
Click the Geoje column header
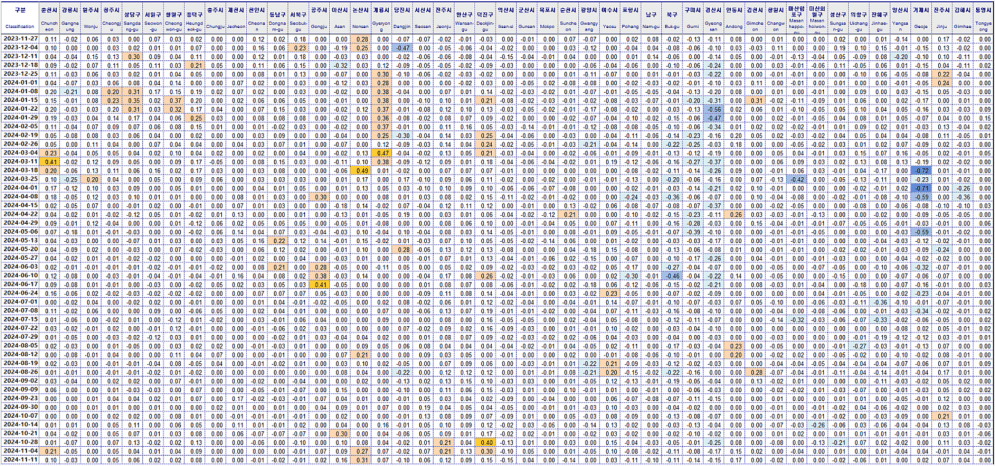(919, 19)
